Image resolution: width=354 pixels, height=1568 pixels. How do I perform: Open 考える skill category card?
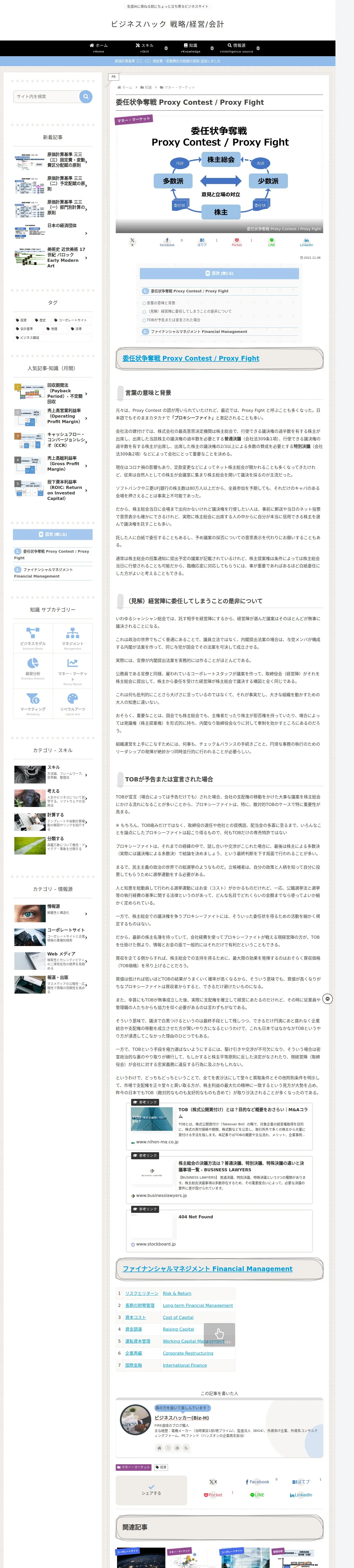pyautogui.click(x=53, y=798)
